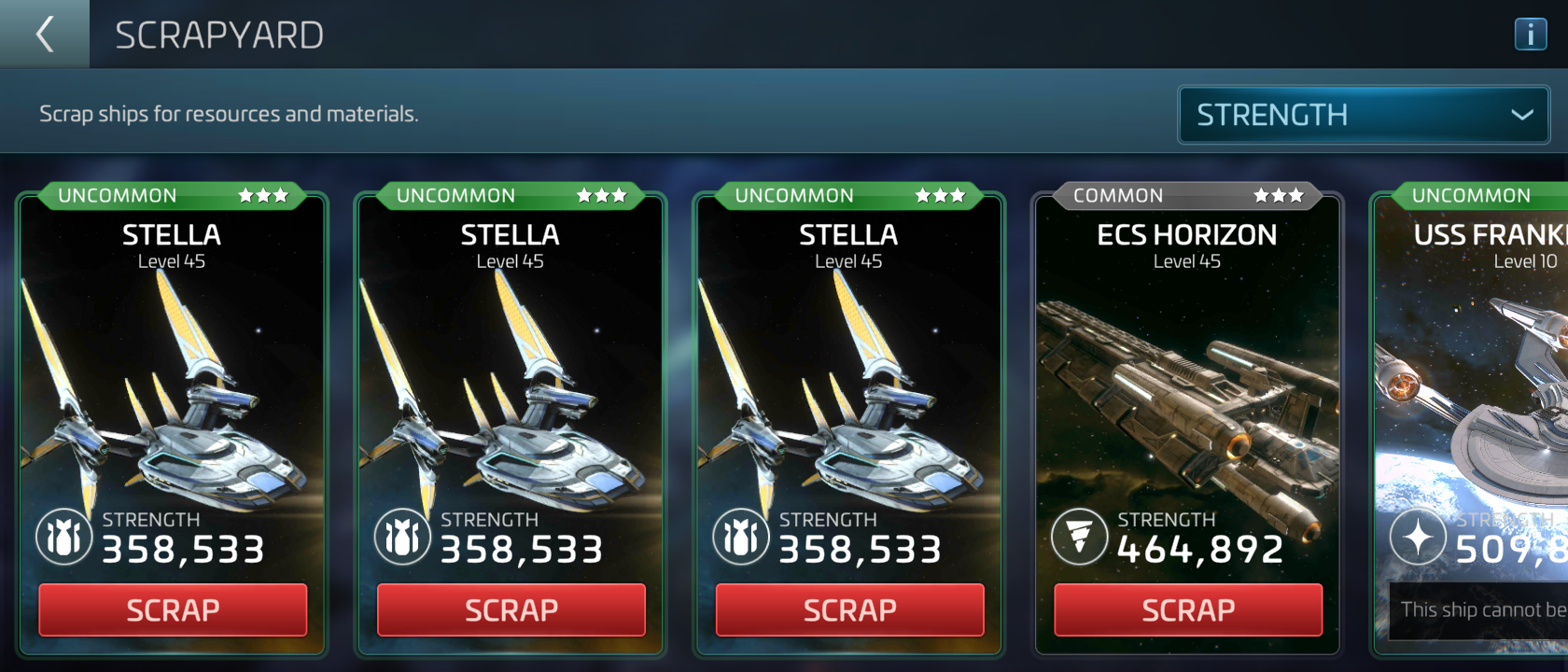
Task: Click the USS Franklin explorer class icon
Action: click(x=1418, y=538)
